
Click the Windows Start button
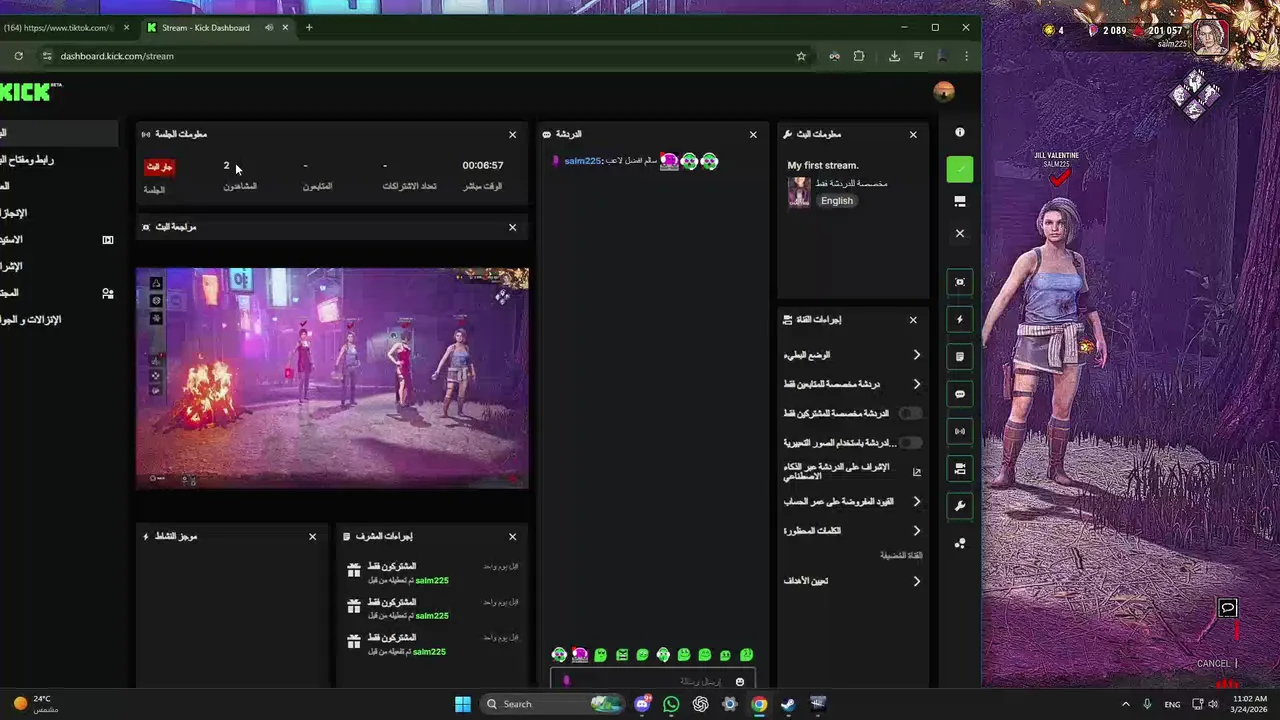463,704
